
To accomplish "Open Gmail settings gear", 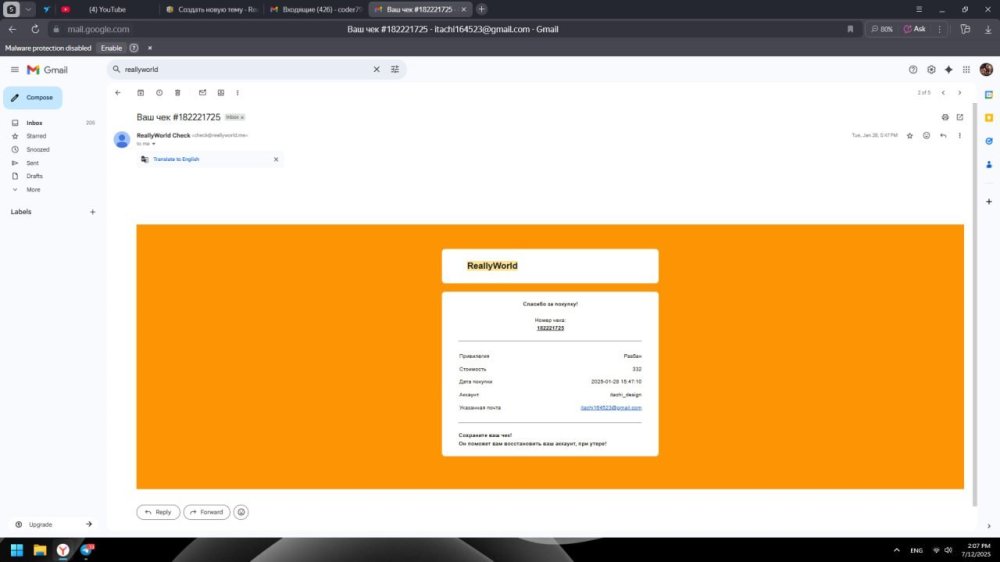I will point(931,70).
